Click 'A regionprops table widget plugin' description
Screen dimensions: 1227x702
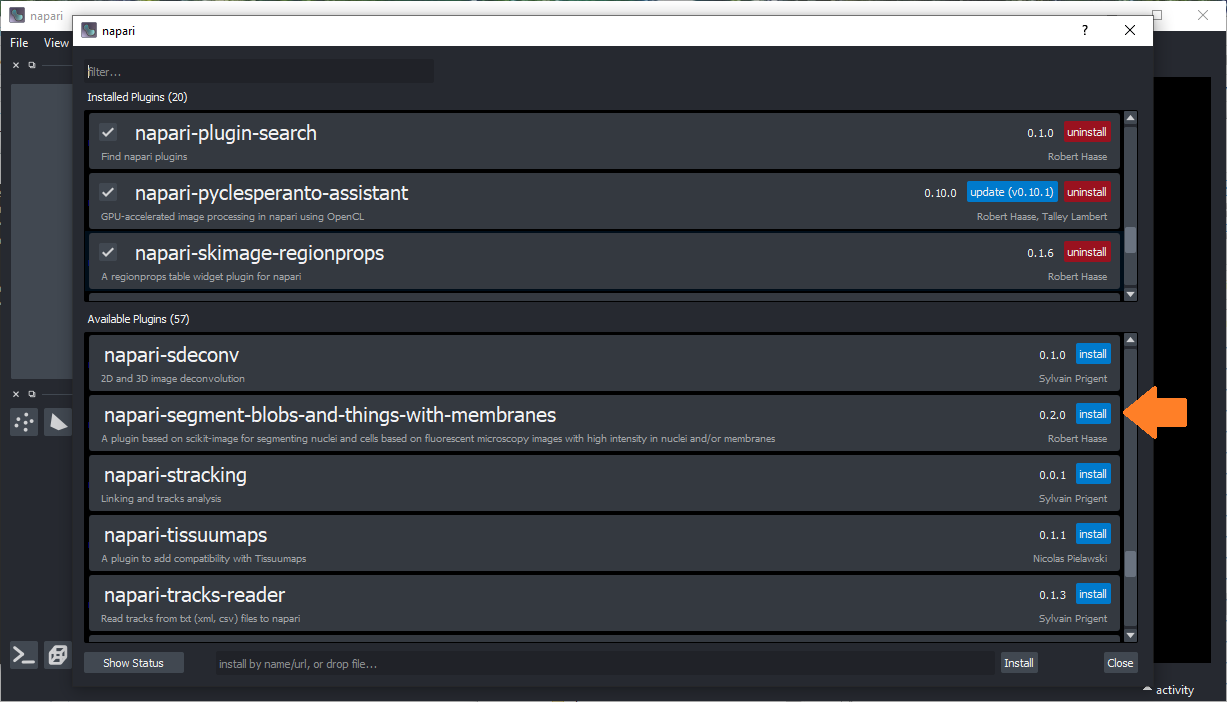coord(201,277)
